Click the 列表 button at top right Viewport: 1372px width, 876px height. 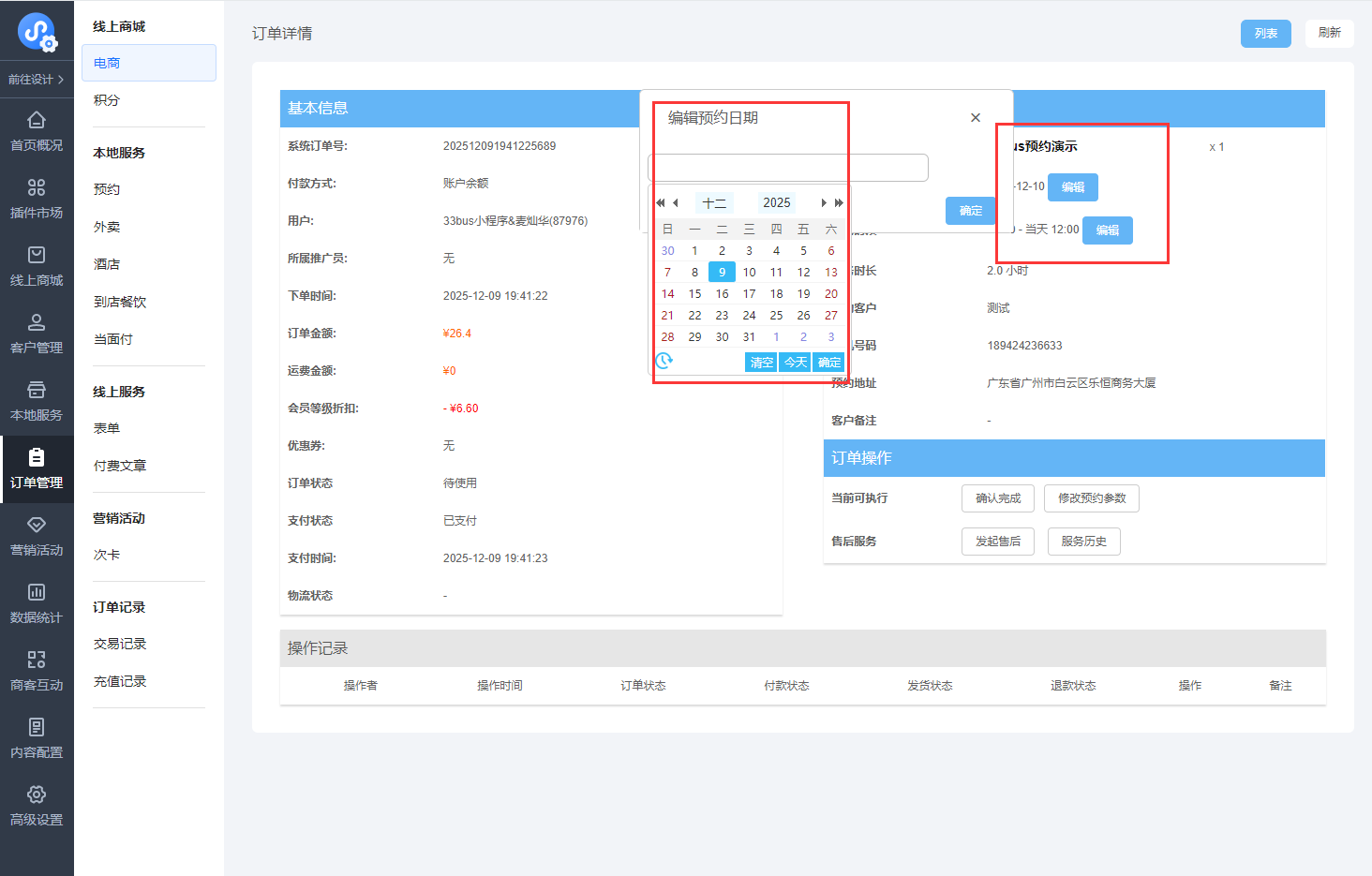coord(1265,33)
